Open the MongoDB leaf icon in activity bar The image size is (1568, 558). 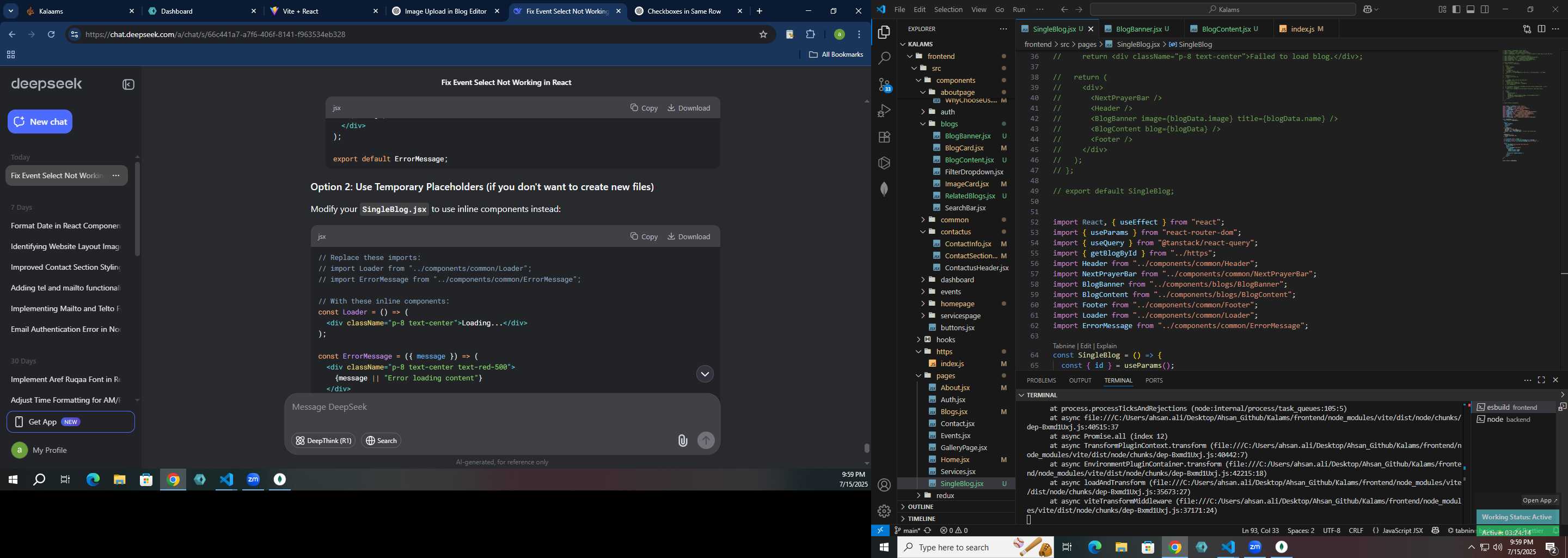(884, 190)
